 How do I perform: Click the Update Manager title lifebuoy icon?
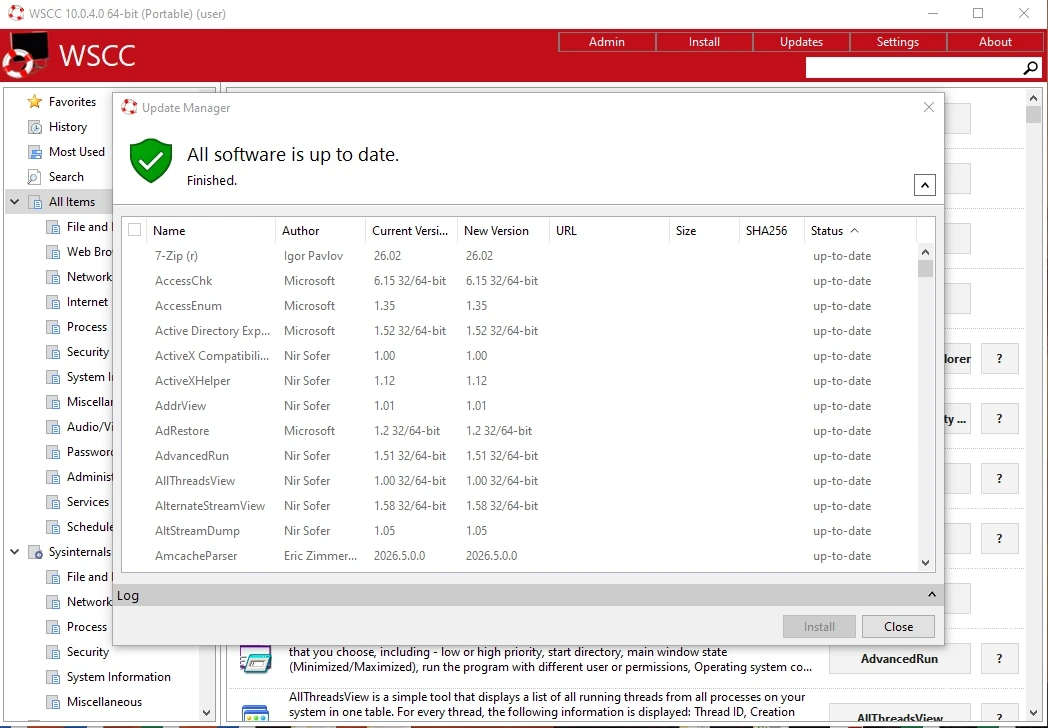tap(129, 108)
